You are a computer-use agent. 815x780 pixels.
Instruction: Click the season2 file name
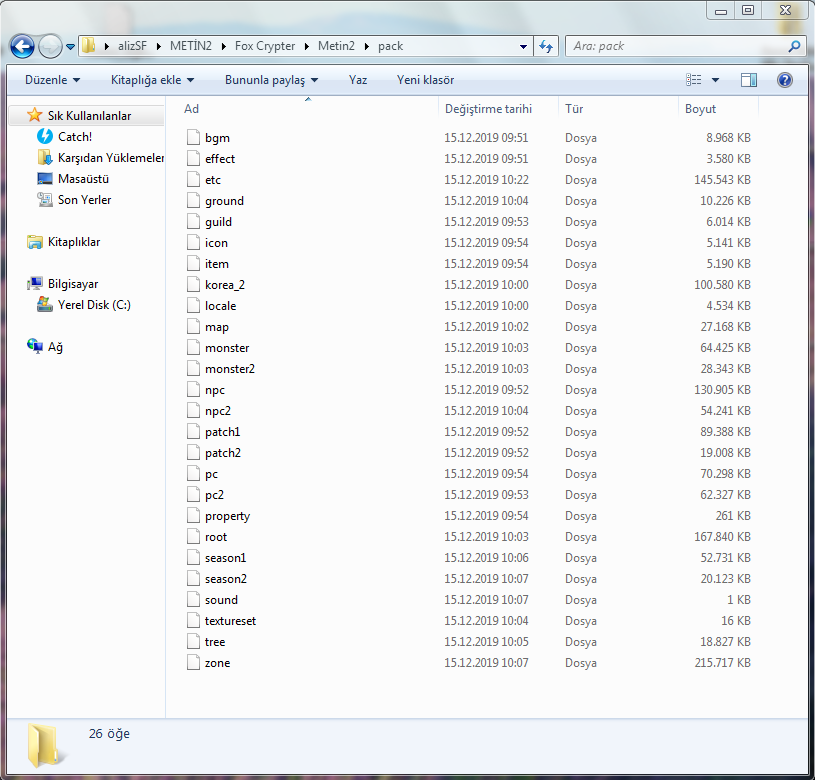[x=226, y=579]
